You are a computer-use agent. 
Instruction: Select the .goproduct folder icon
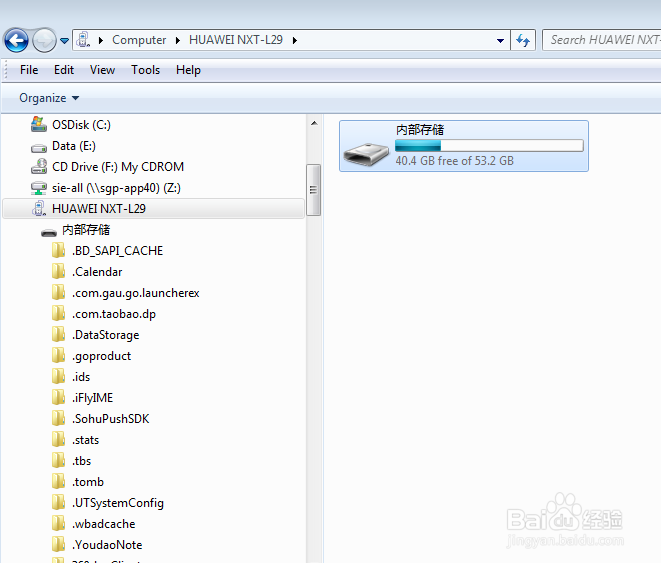click(x=59, y=355)
